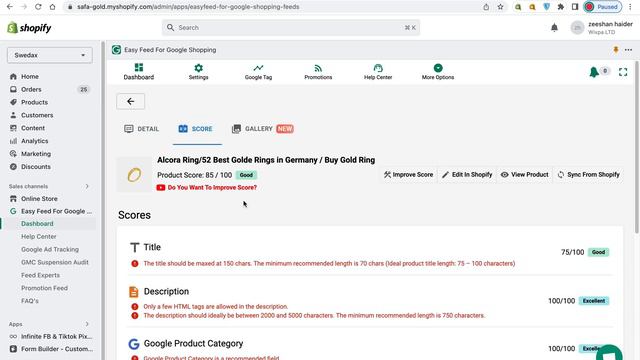
Task: Click View Product button
Action: click(525, 175)
